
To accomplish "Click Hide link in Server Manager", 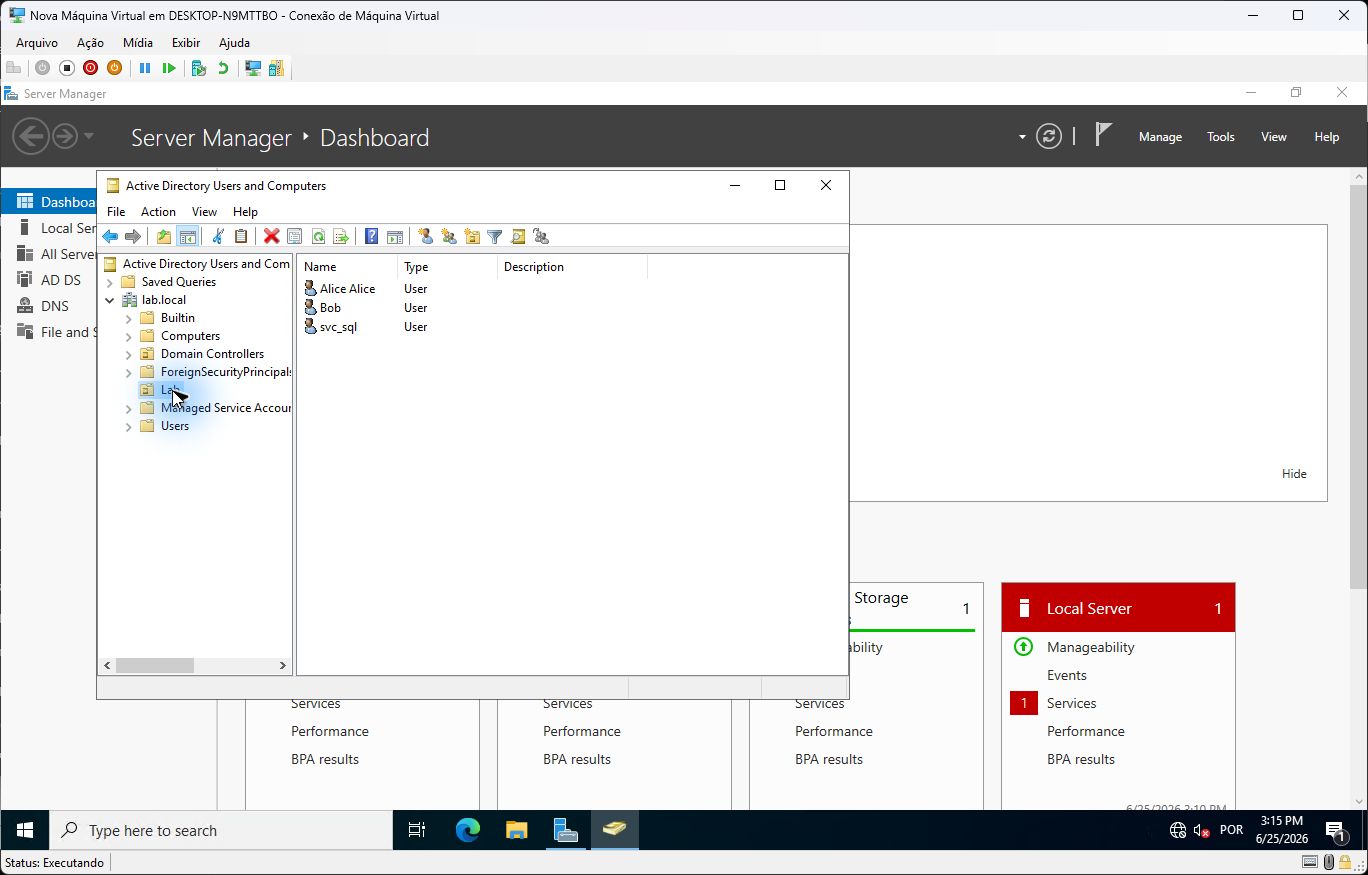I will tap(1294, 474).
